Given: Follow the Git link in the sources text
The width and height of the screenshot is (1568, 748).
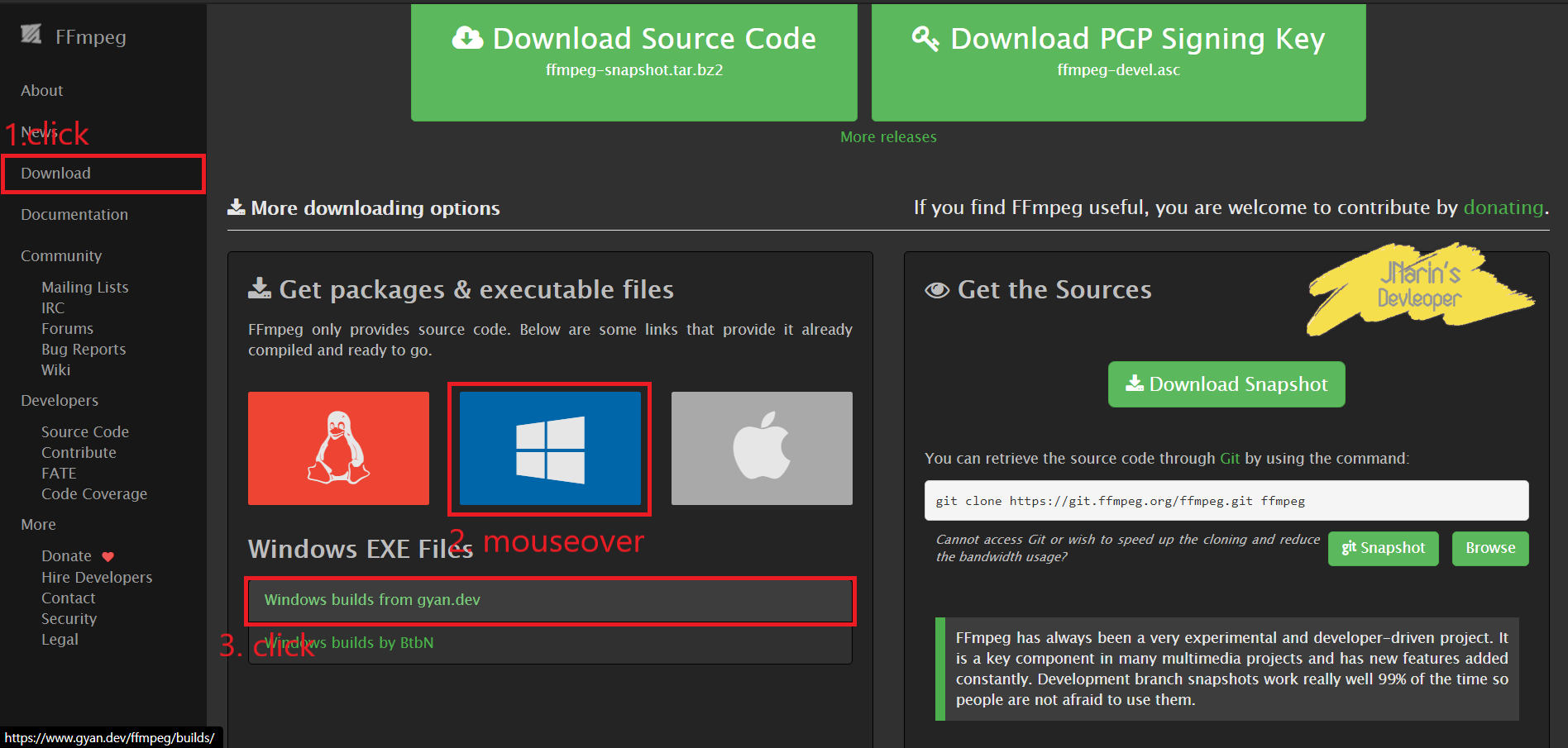Looking at the screenshot, I should [x=1230, y=459].
